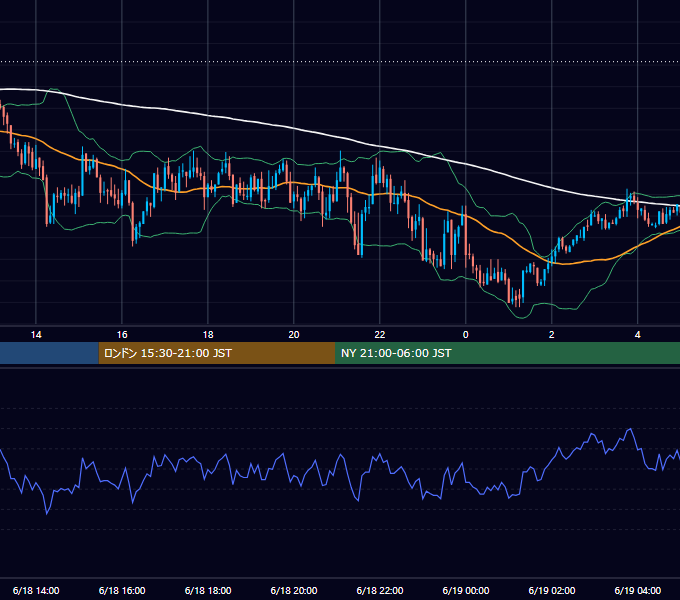Select the 6/18 22:00 time label
Image resolution: width=680 pixels, height=600 pixels.
tap(379, 590)
